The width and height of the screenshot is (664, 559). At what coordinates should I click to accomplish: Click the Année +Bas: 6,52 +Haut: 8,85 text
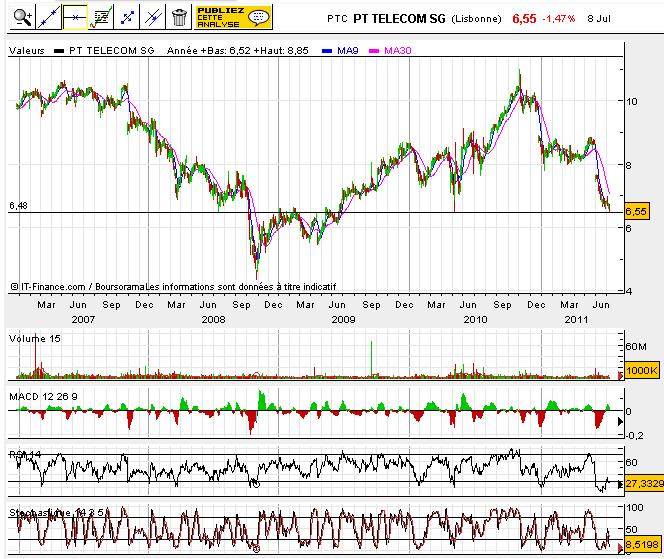[x=238, y=50]
